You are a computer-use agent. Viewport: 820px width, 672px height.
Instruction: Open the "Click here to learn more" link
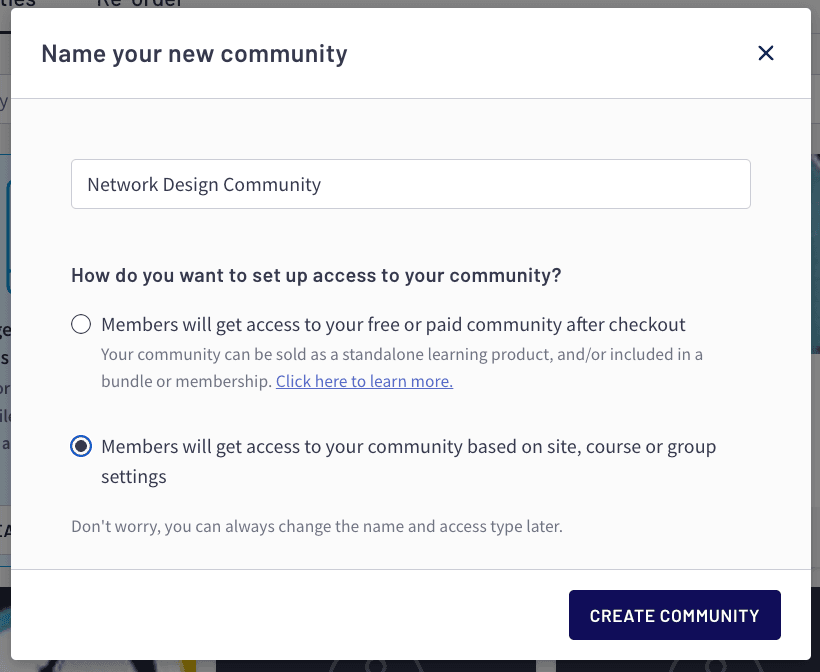pyautogui.click(x=364, y=381)
